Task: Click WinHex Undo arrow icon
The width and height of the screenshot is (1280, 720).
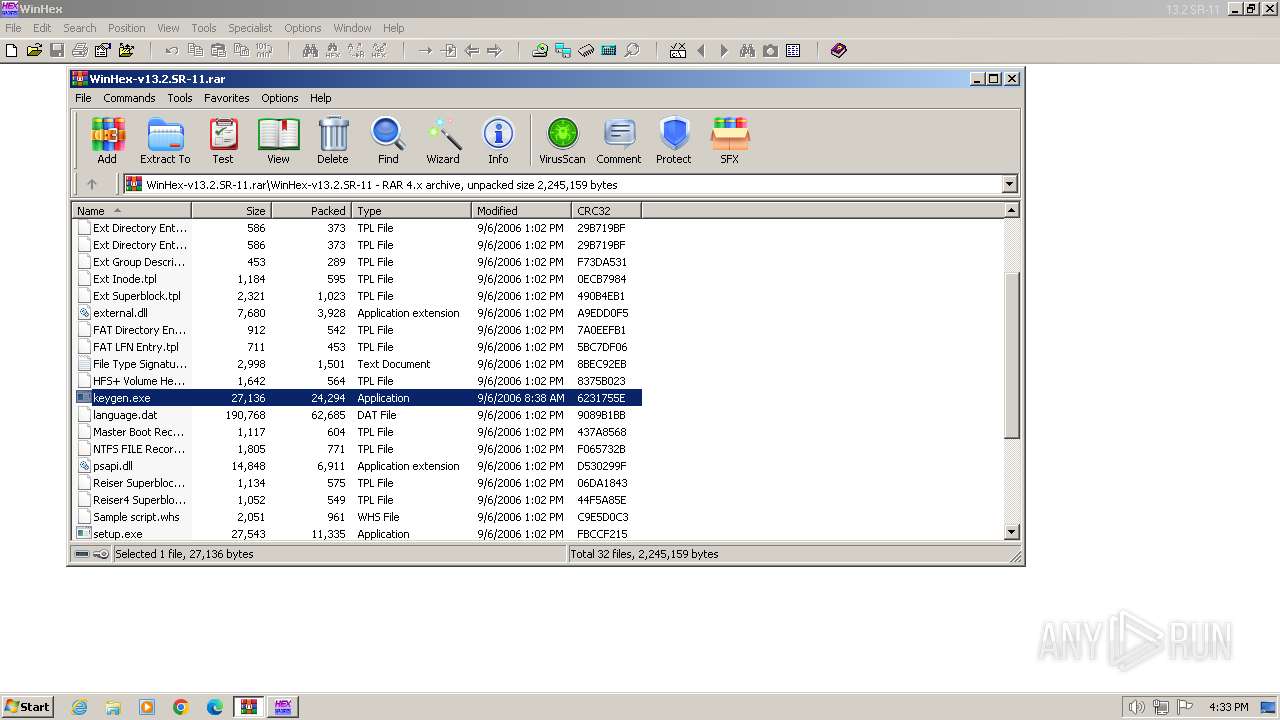Action: click(172, 50)
